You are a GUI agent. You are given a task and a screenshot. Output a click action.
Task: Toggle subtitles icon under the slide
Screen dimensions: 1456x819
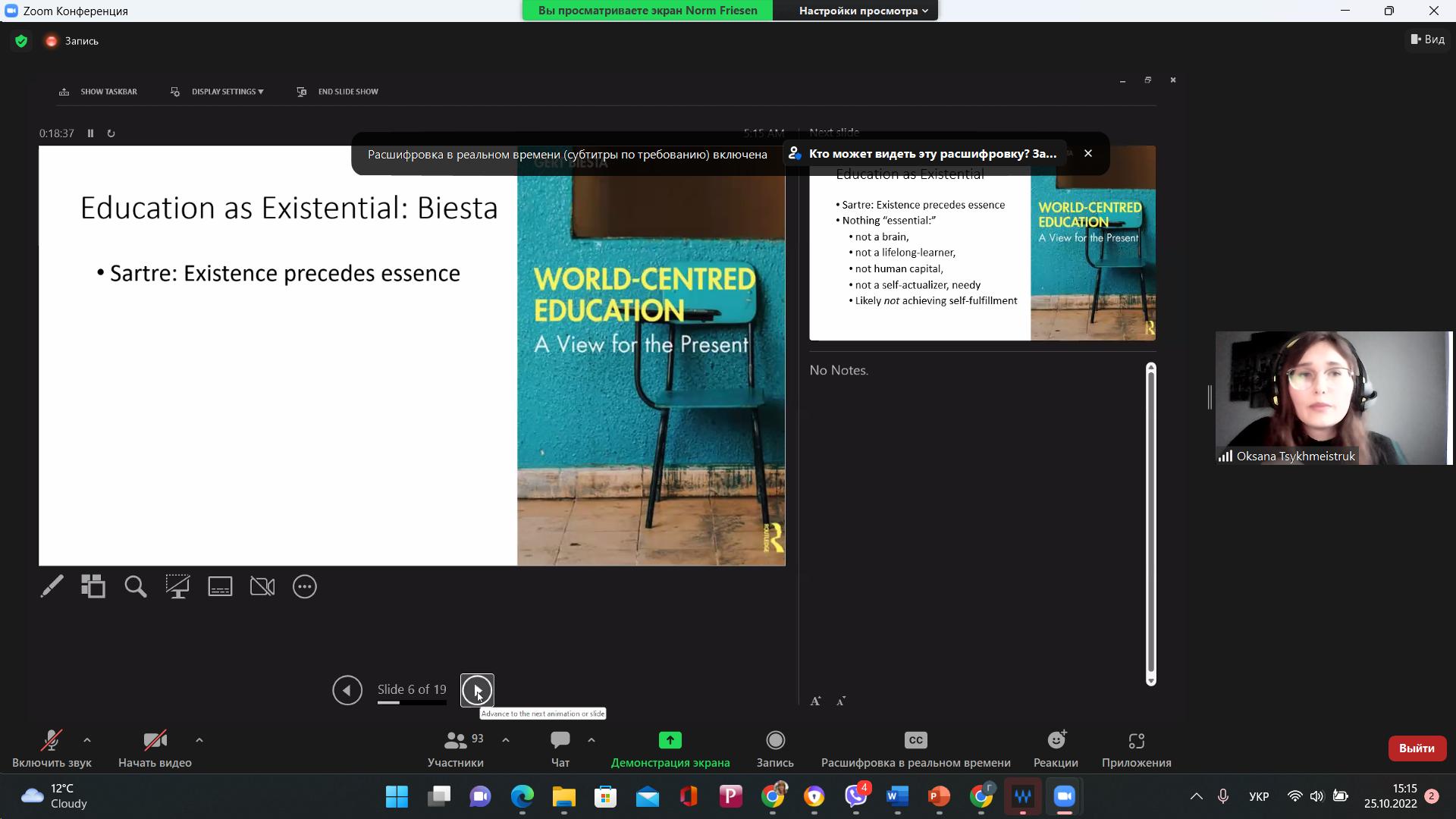(x=220, y=586)
